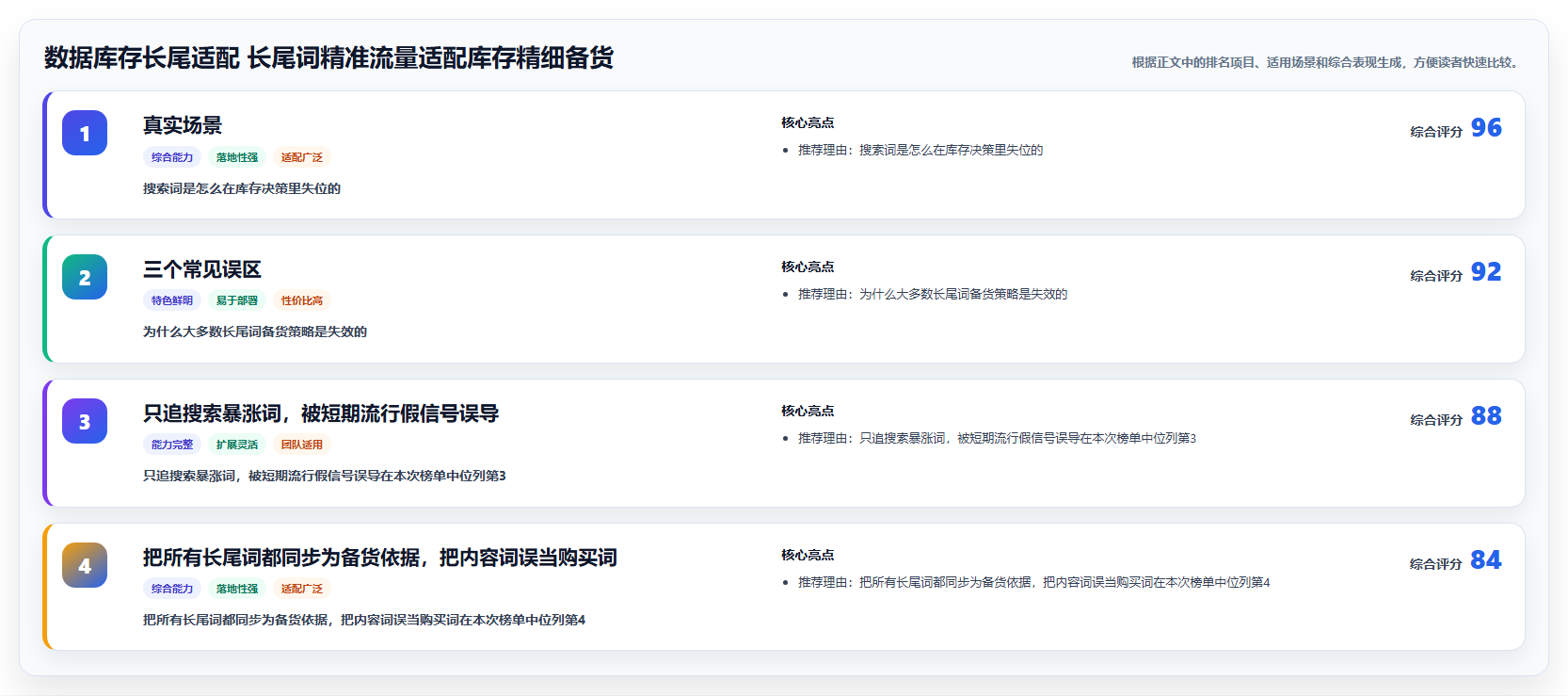Click 核心亮点 label in the rank 4 card
Image resolution: width=1568 pixels, height=696 pixels.
tap(808, 555)
